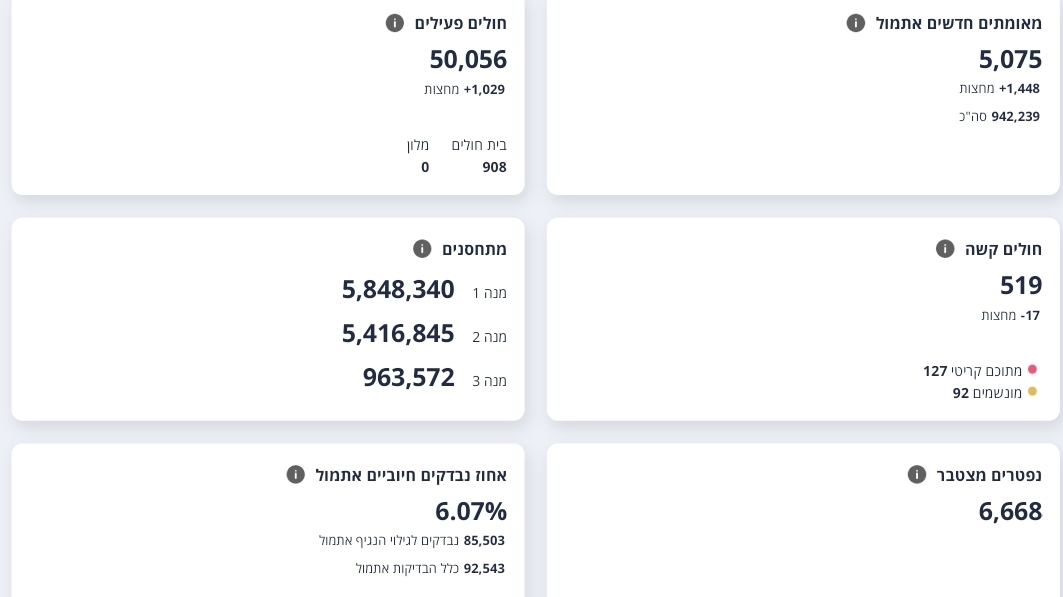Click the positive test rate 6.07%

click(x=471, y=512)
